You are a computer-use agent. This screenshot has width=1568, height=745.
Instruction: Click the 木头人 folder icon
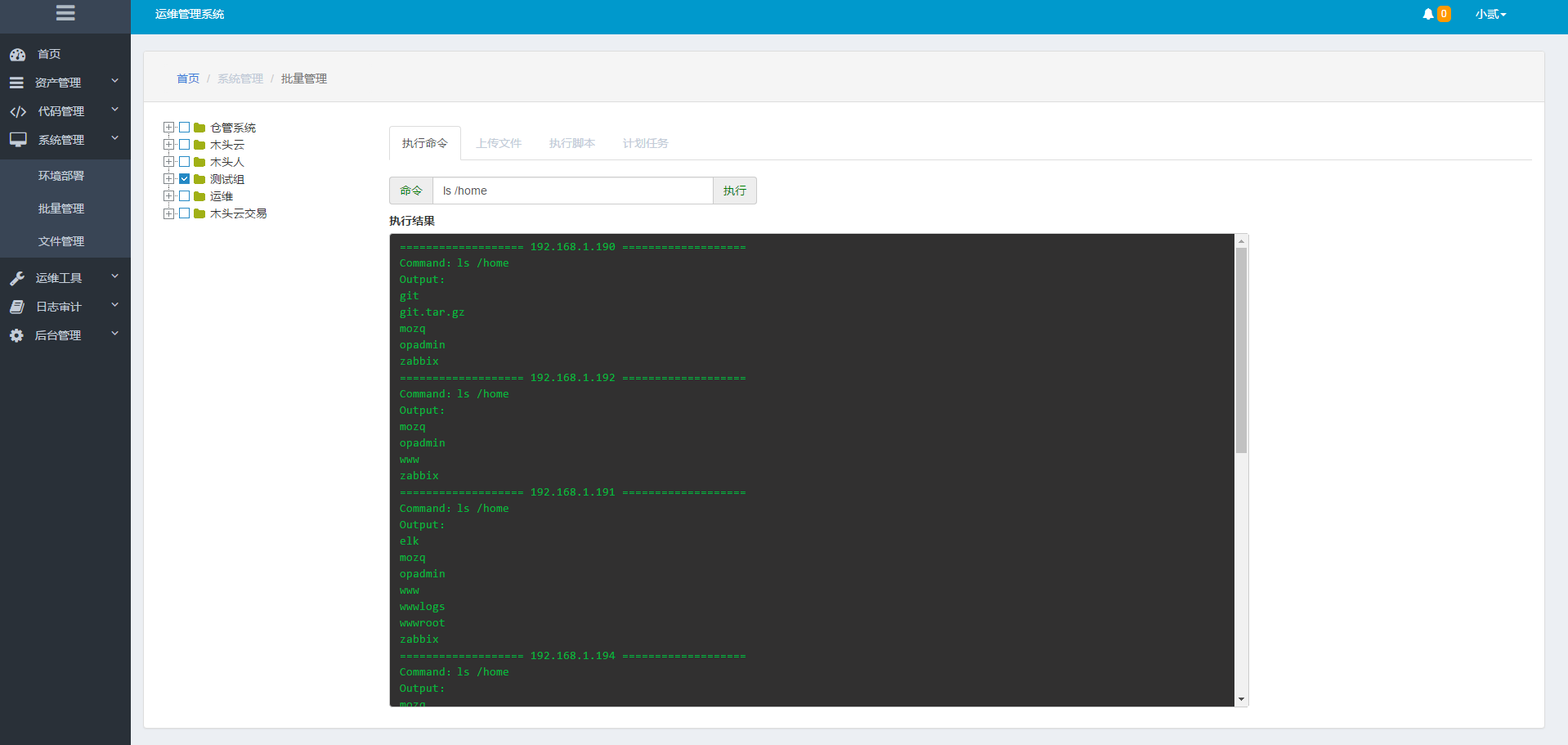(199, 162)
